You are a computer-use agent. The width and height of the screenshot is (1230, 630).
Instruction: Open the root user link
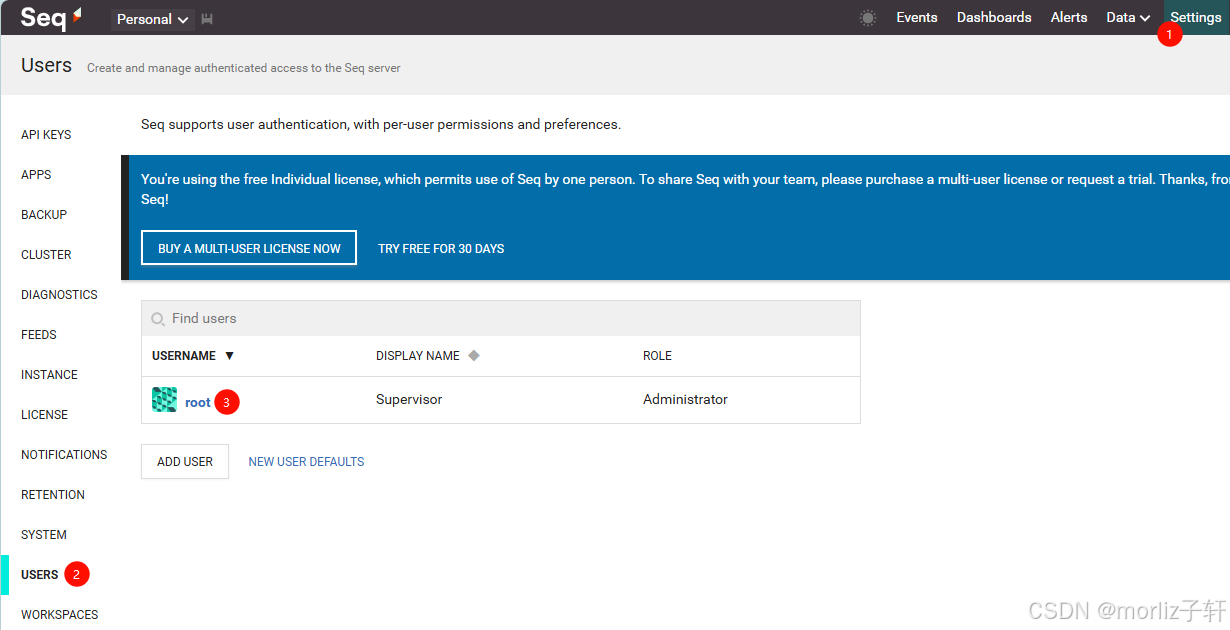(198, 402)
